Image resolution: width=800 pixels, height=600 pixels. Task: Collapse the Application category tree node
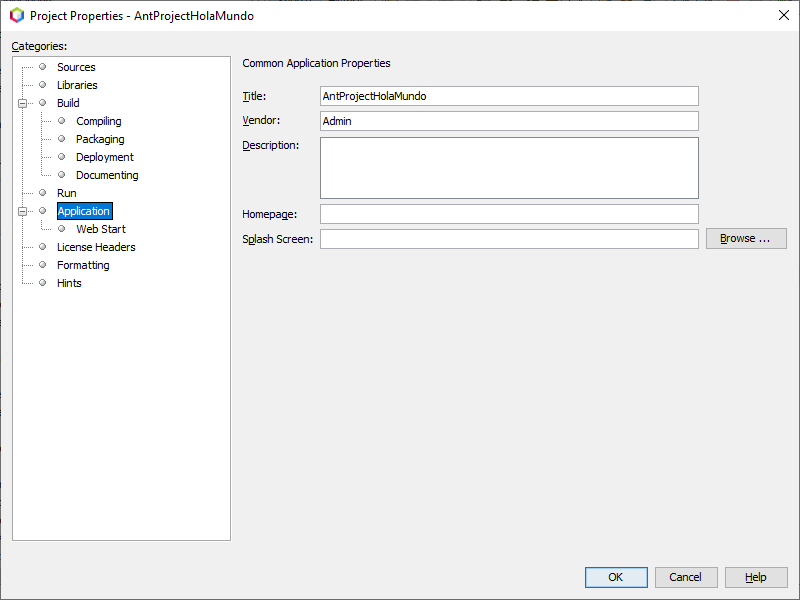(x=22, y=211)
